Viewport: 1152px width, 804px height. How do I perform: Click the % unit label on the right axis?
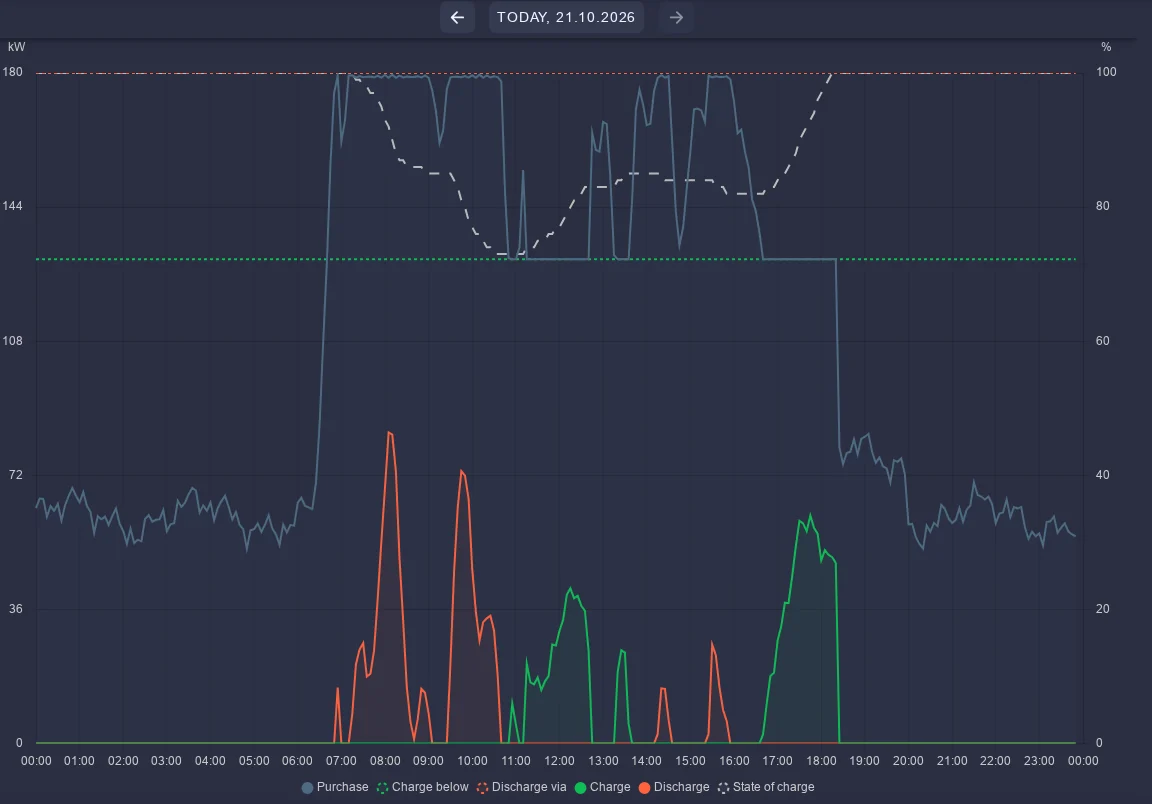pyautogui.click(x=1106, y=47)
